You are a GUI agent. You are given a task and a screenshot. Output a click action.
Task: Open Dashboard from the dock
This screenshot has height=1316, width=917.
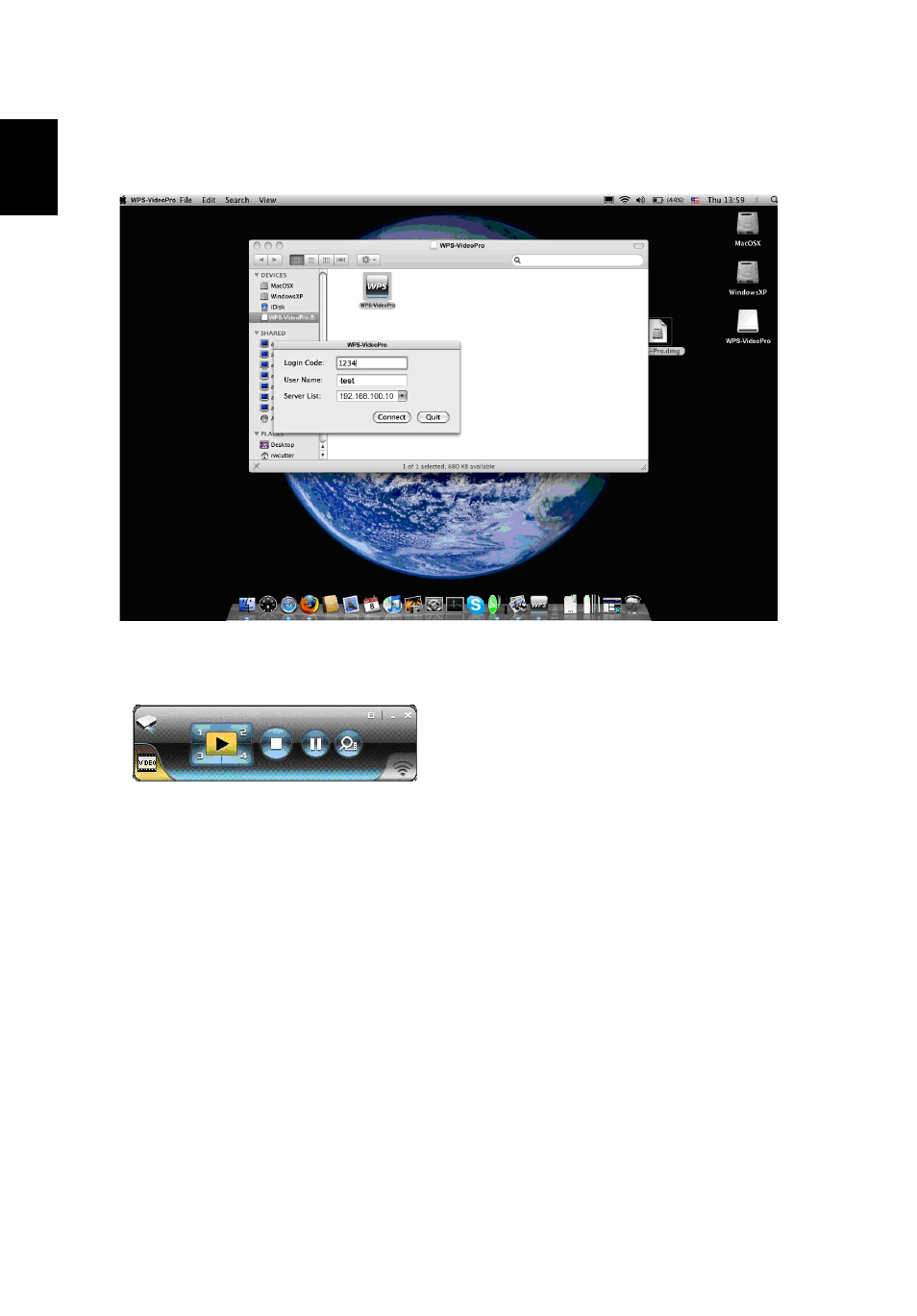click(268, 605)
